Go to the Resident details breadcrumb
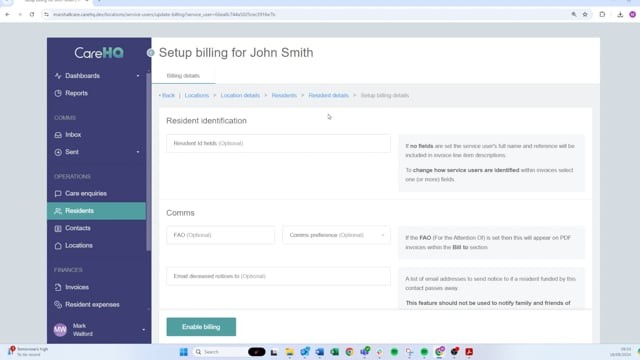Viewport: 640px width, 360px height. (x=329, y=96)
